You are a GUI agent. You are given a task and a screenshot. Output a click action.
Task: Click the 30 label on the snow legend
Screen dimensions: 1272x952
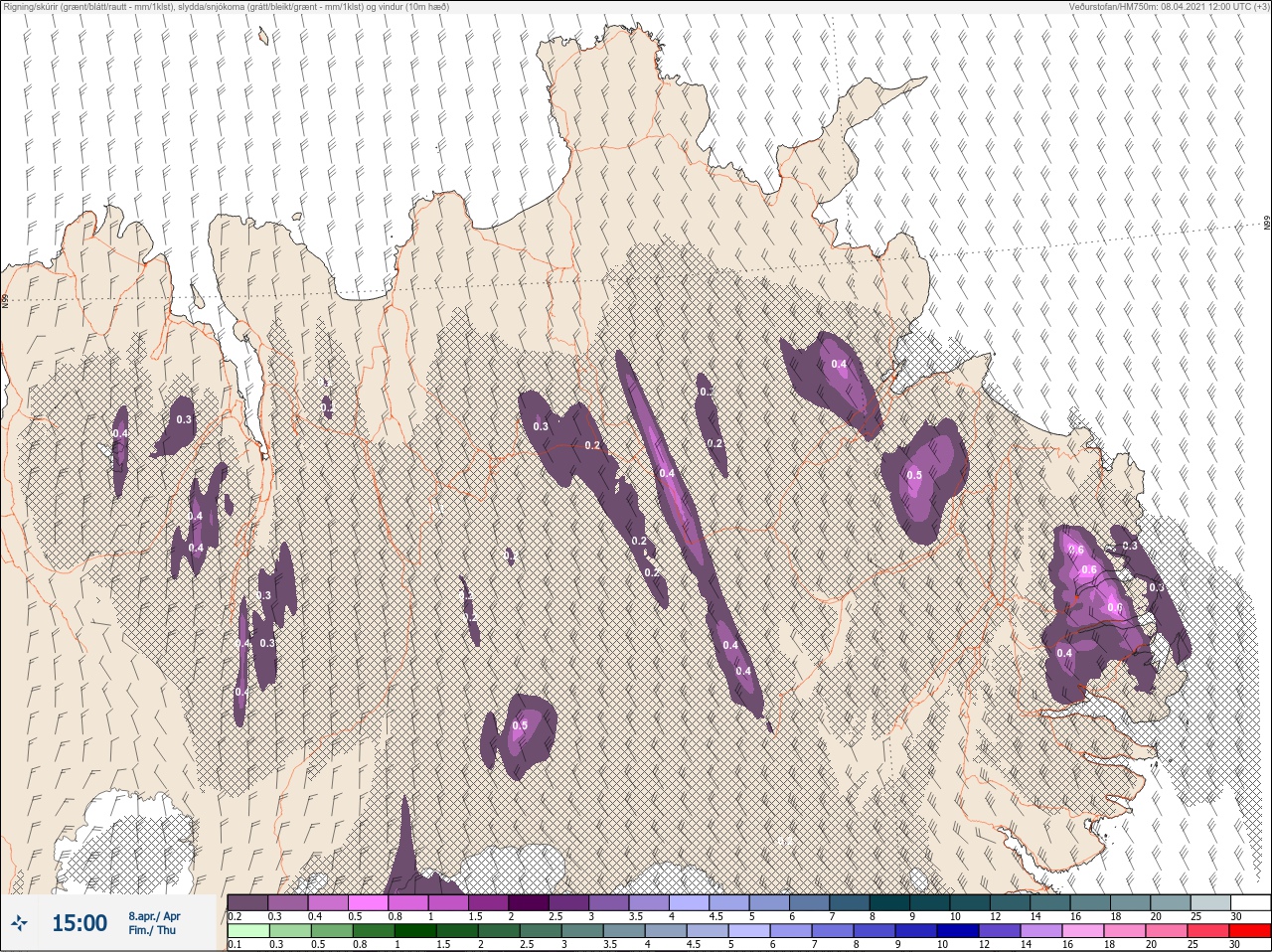click(x=1236, y=916)
